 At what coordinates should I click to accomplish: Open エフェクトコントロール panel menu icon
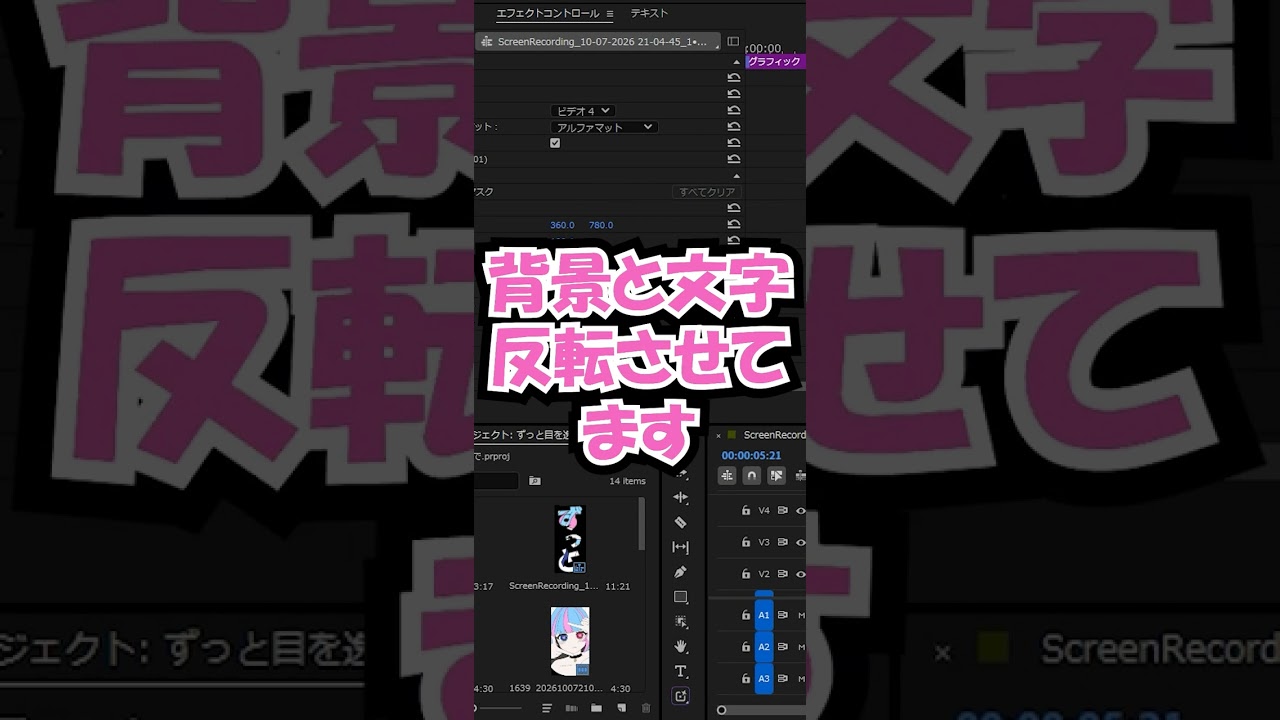609,14
